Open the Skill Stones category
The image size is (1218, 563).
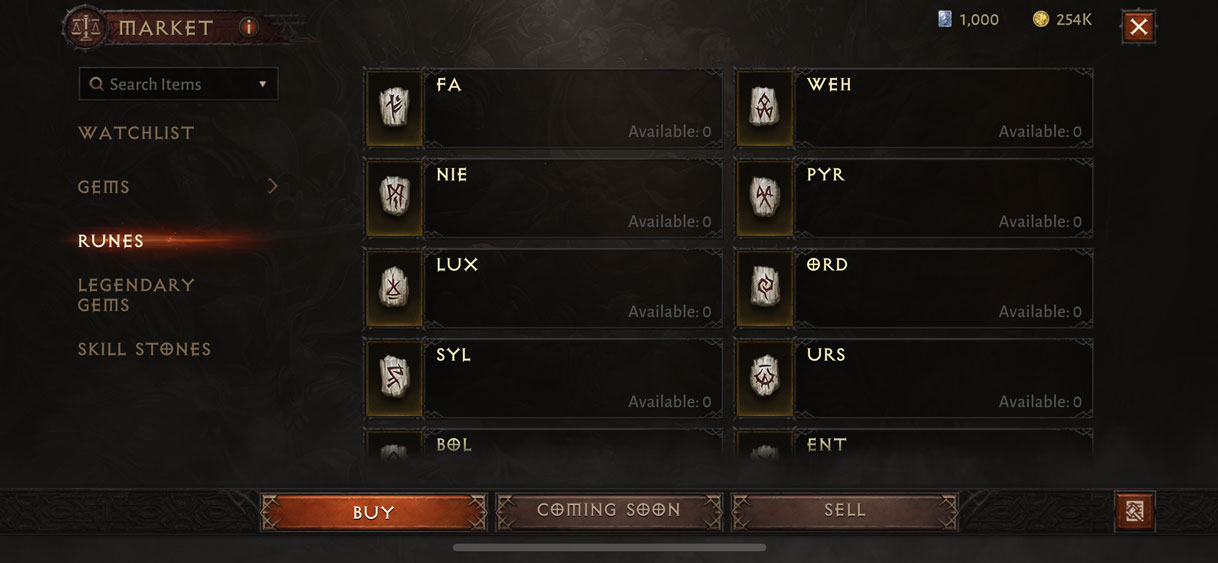coord(145,349)
